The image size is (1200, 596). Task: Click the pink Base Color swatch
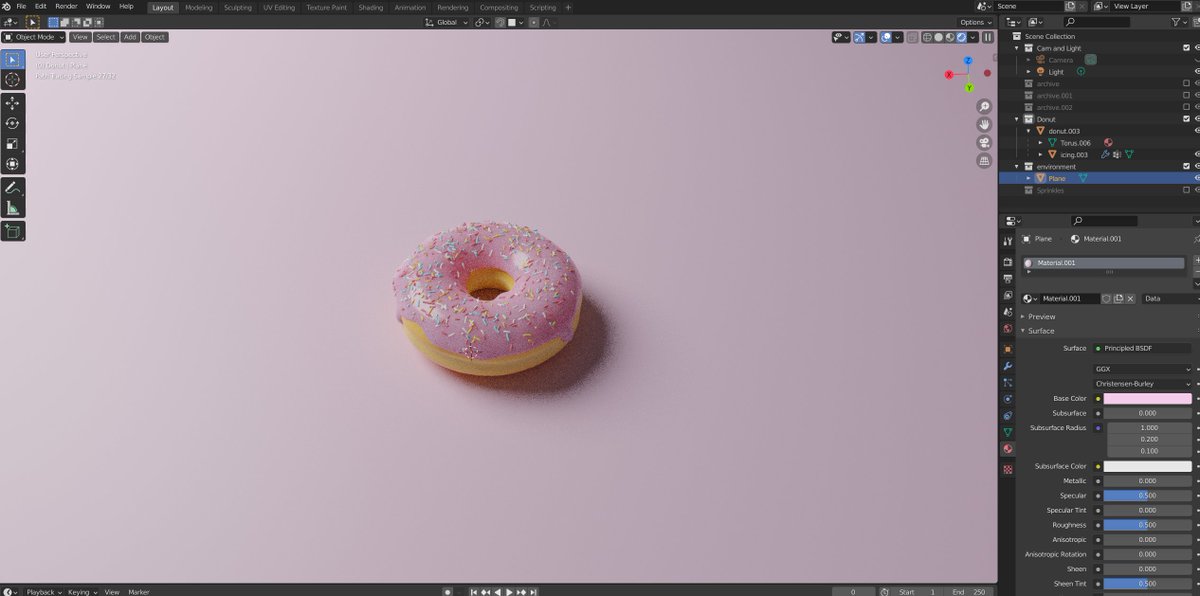click(x=1148, y=398)
